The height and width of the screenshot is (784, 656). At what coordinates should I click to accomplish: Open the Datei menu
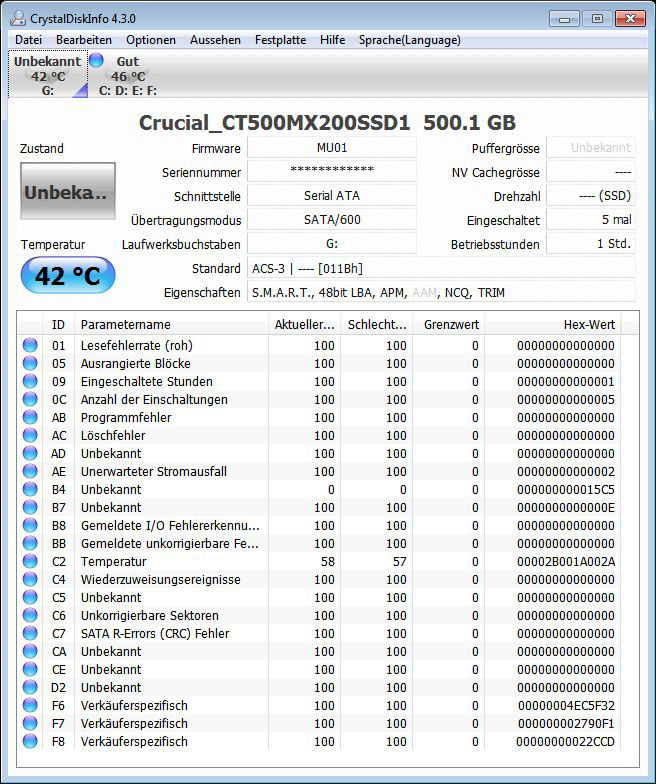(28, 40)
